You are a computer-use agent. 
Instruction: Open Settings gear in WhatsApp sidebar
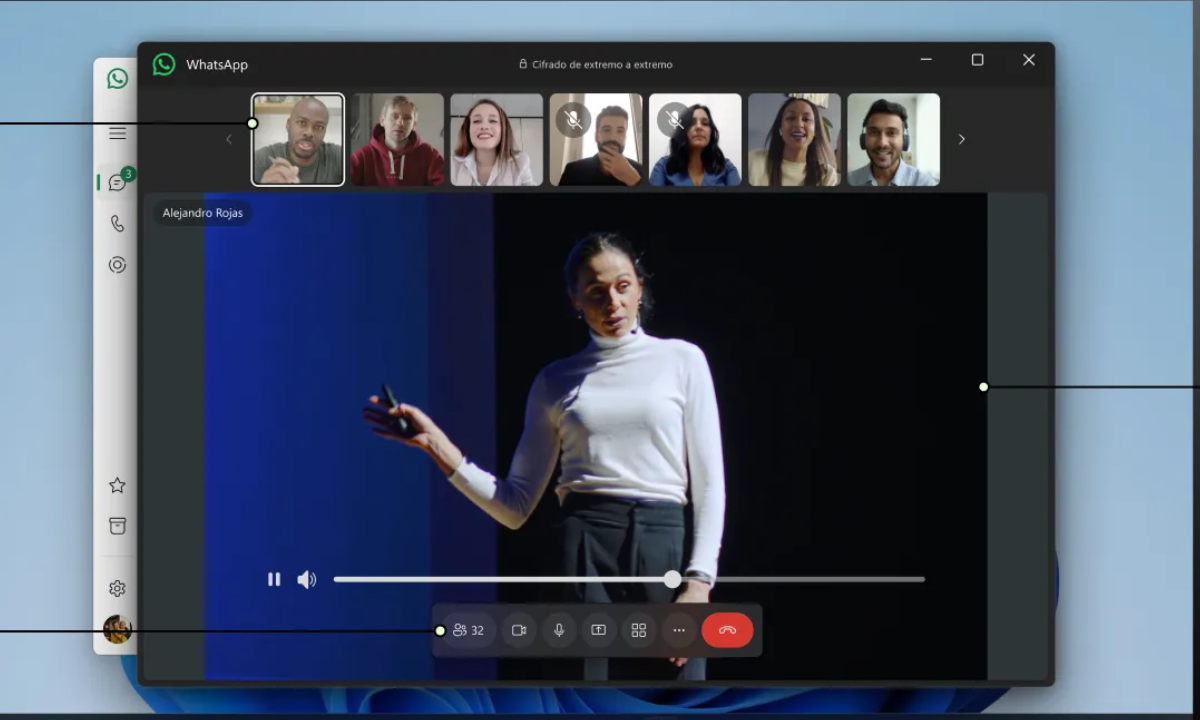point(117,588)
